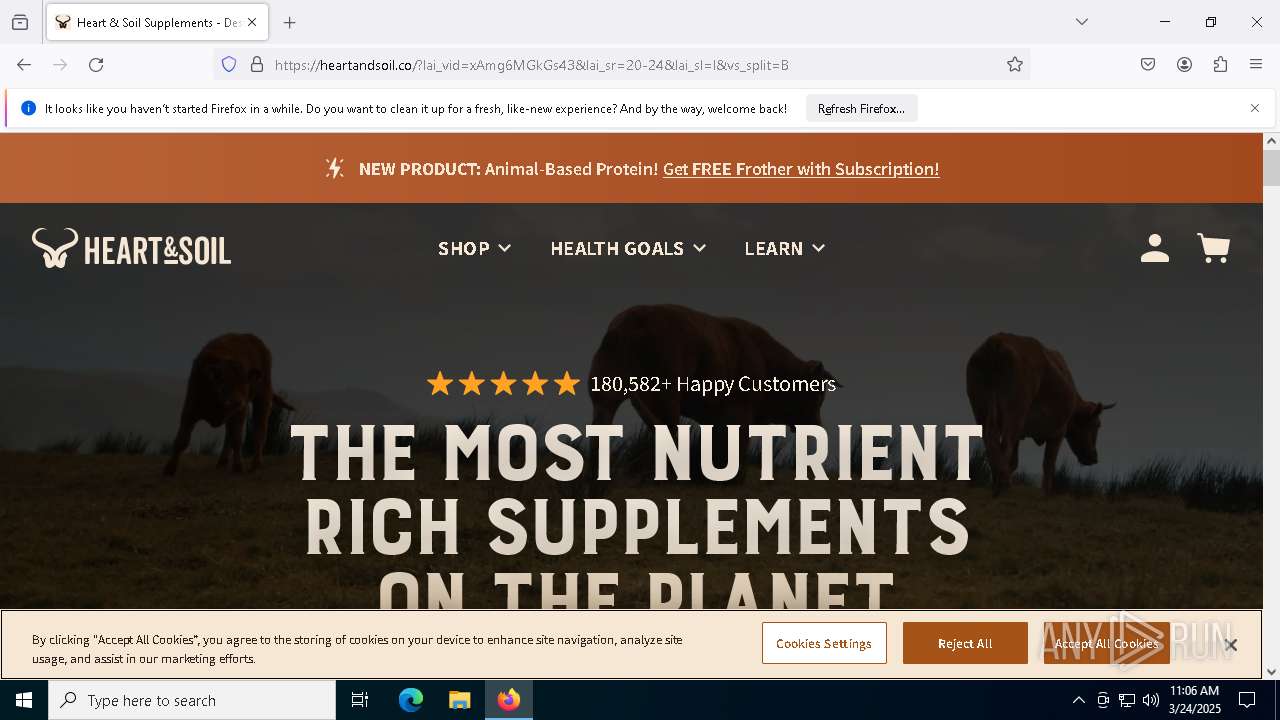Click Reject All cookies button

click(965, 643)
